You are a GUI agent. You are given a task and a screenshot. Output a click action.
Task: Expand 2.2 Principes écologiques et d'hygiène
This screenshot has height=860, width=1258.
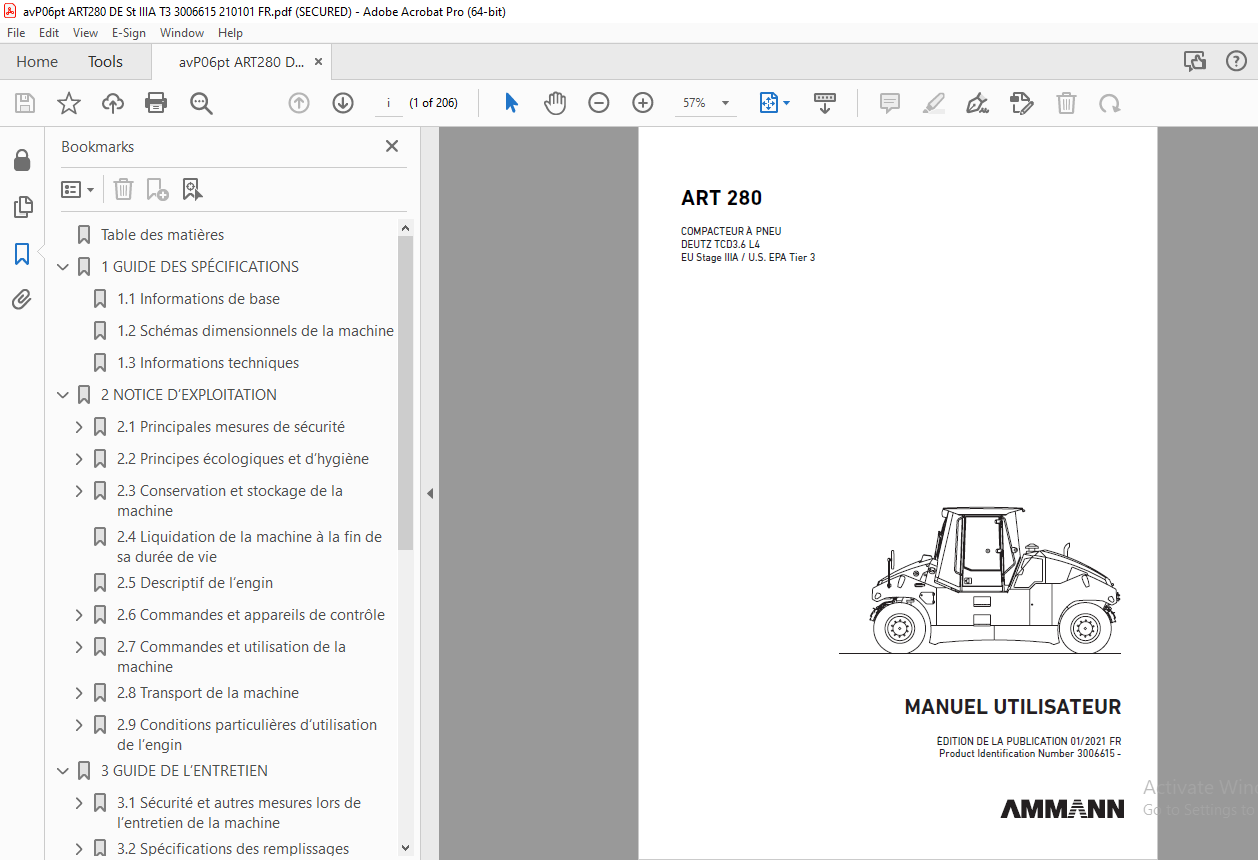coord(79,459)
